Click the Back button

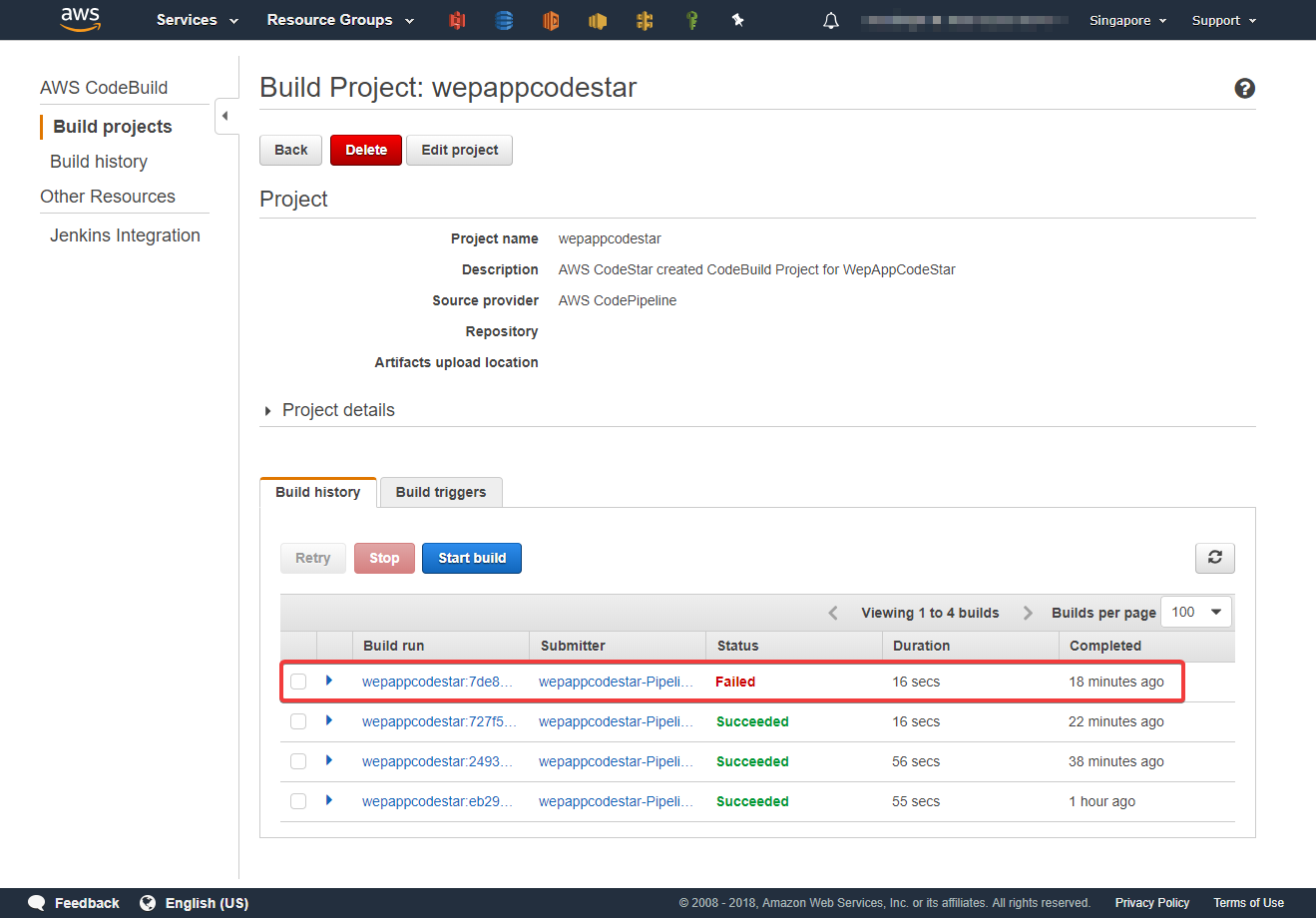pyautogui.click(x=291, y=150)
